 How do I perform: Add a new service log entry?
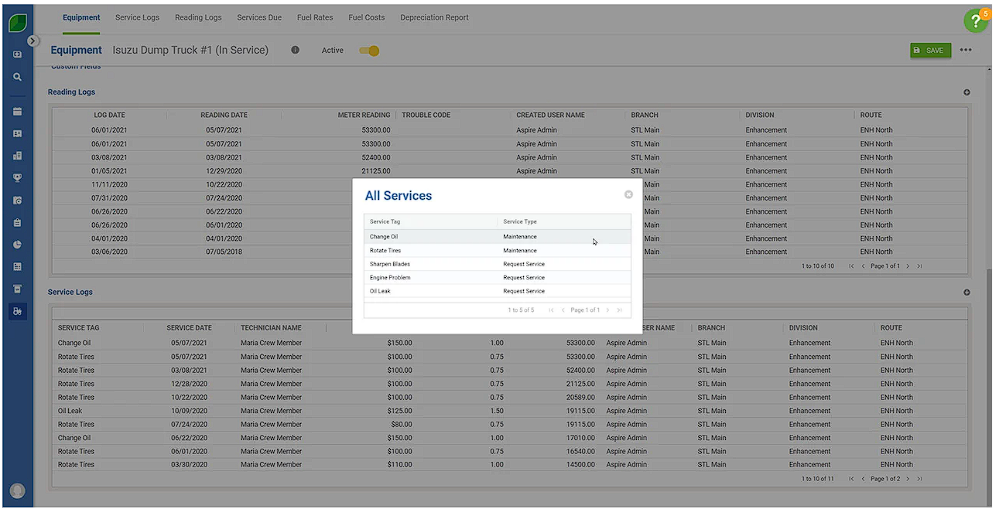966,292
